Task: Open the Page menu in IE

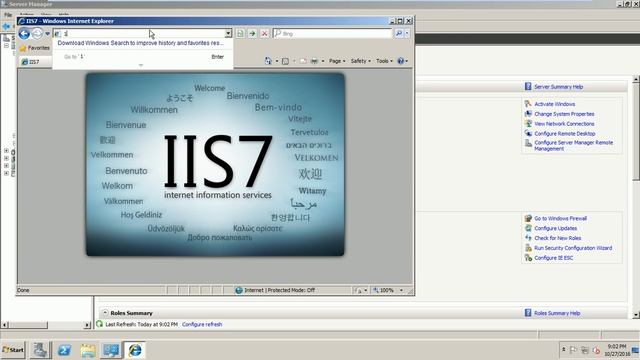Action: (x=337, y=61)
